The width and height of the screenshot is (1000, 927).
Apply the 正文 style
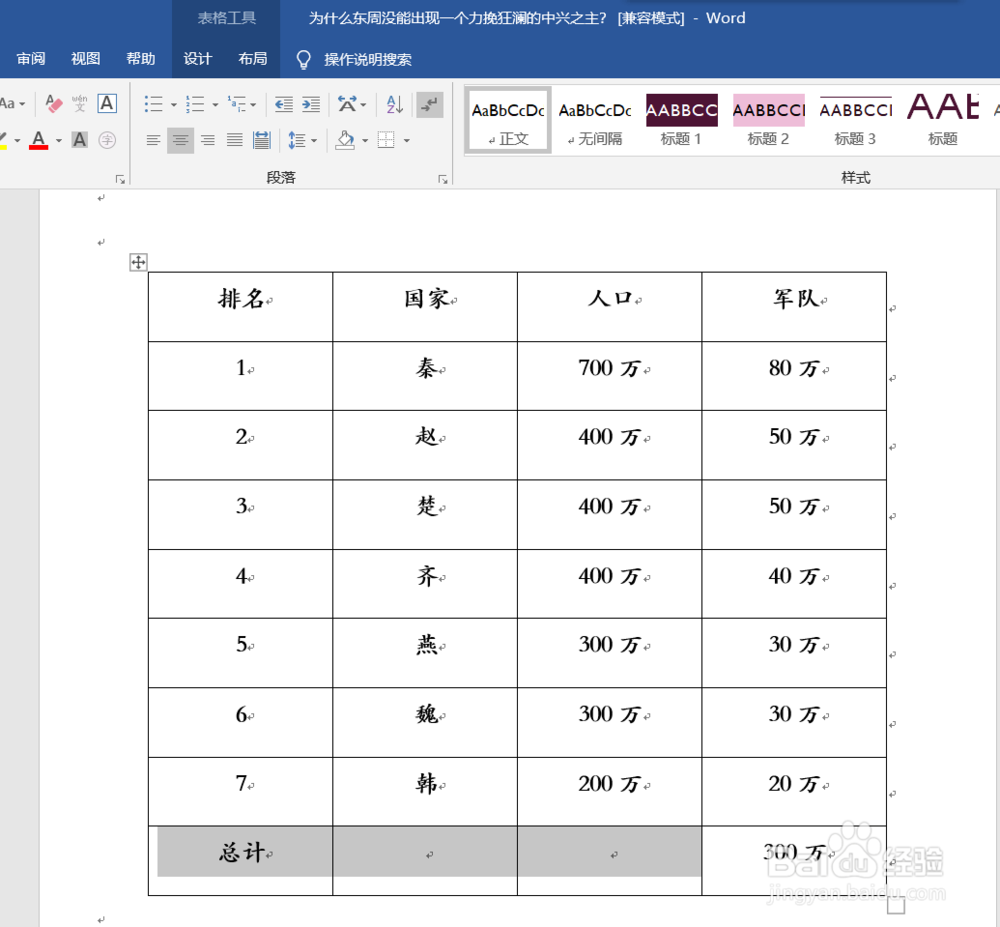(508, 120)
